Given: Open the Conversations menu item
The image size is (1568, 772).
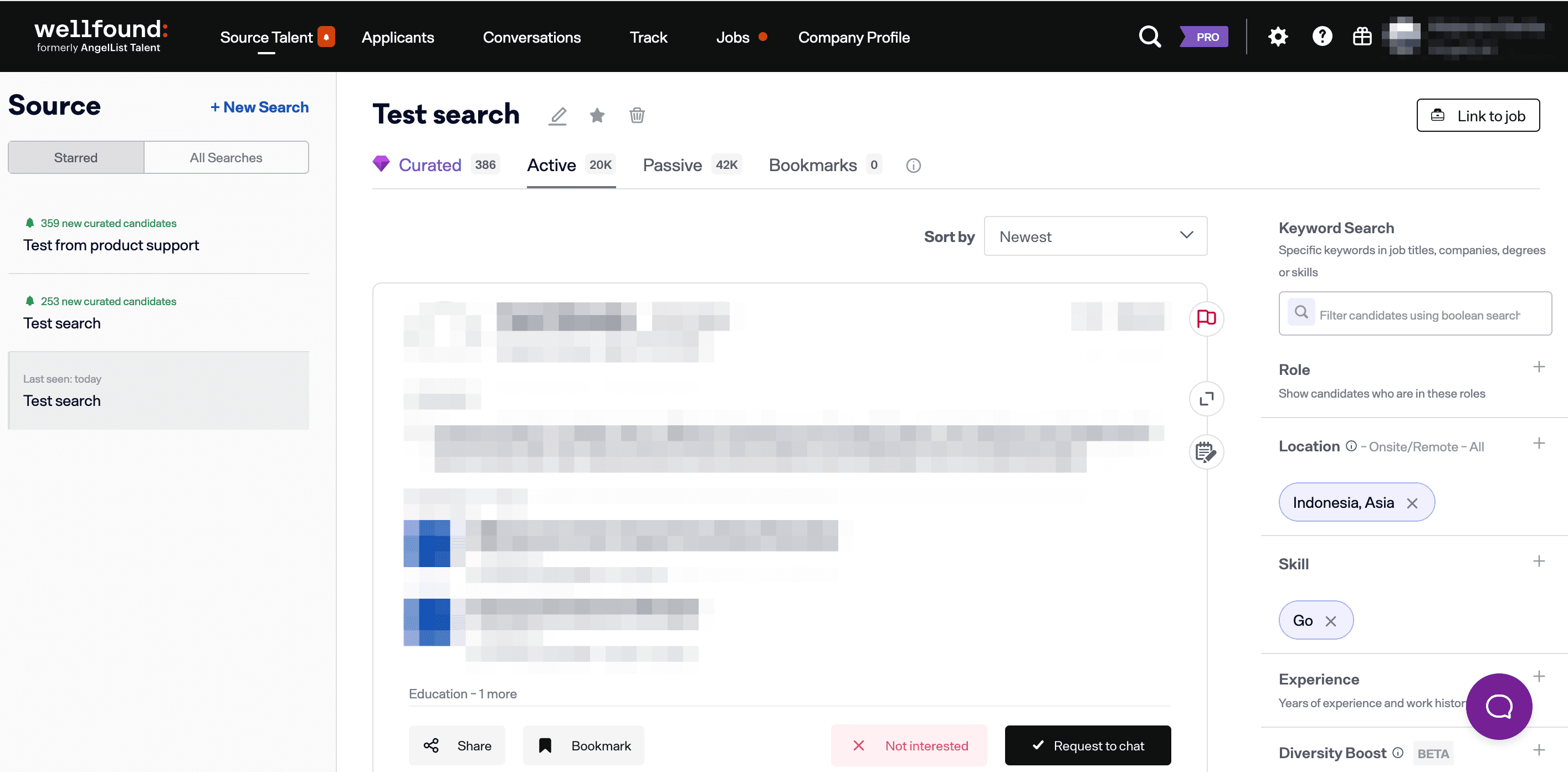Looking at the screenshot, I should [x=531, y=38].
